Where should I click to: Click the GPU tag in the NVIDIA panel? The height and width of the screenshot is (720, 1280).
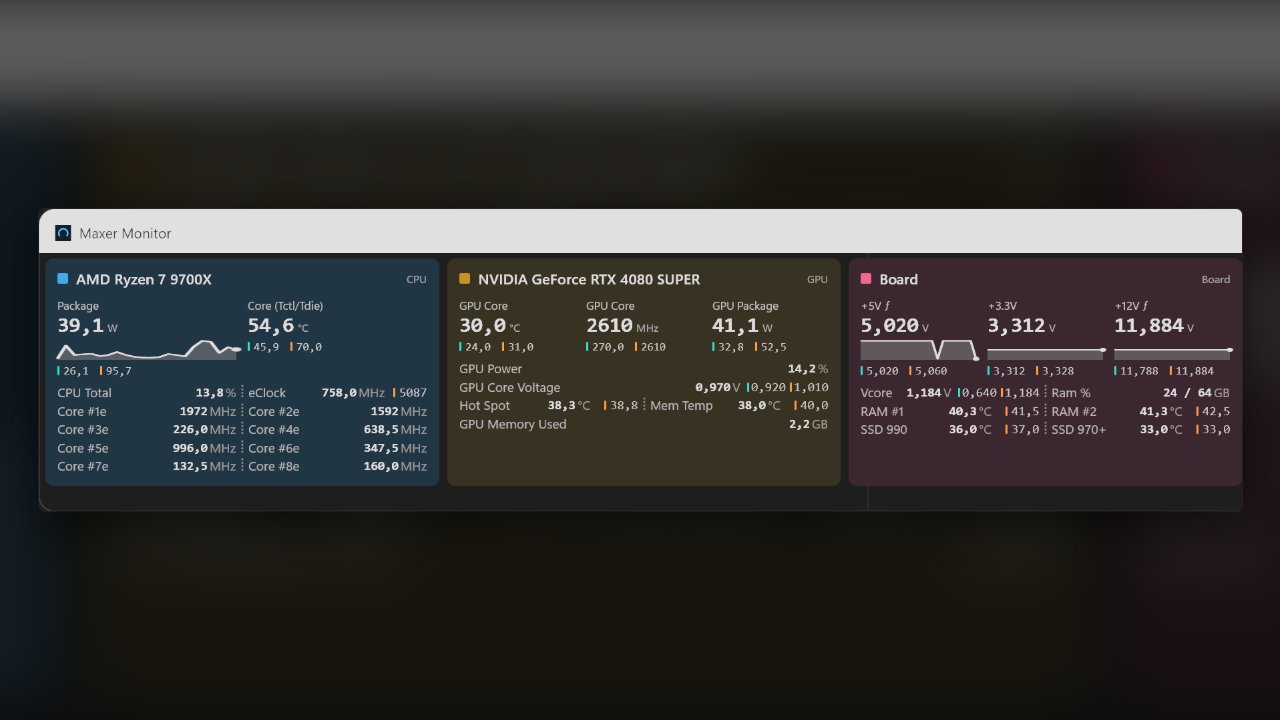tap(817, 280)
